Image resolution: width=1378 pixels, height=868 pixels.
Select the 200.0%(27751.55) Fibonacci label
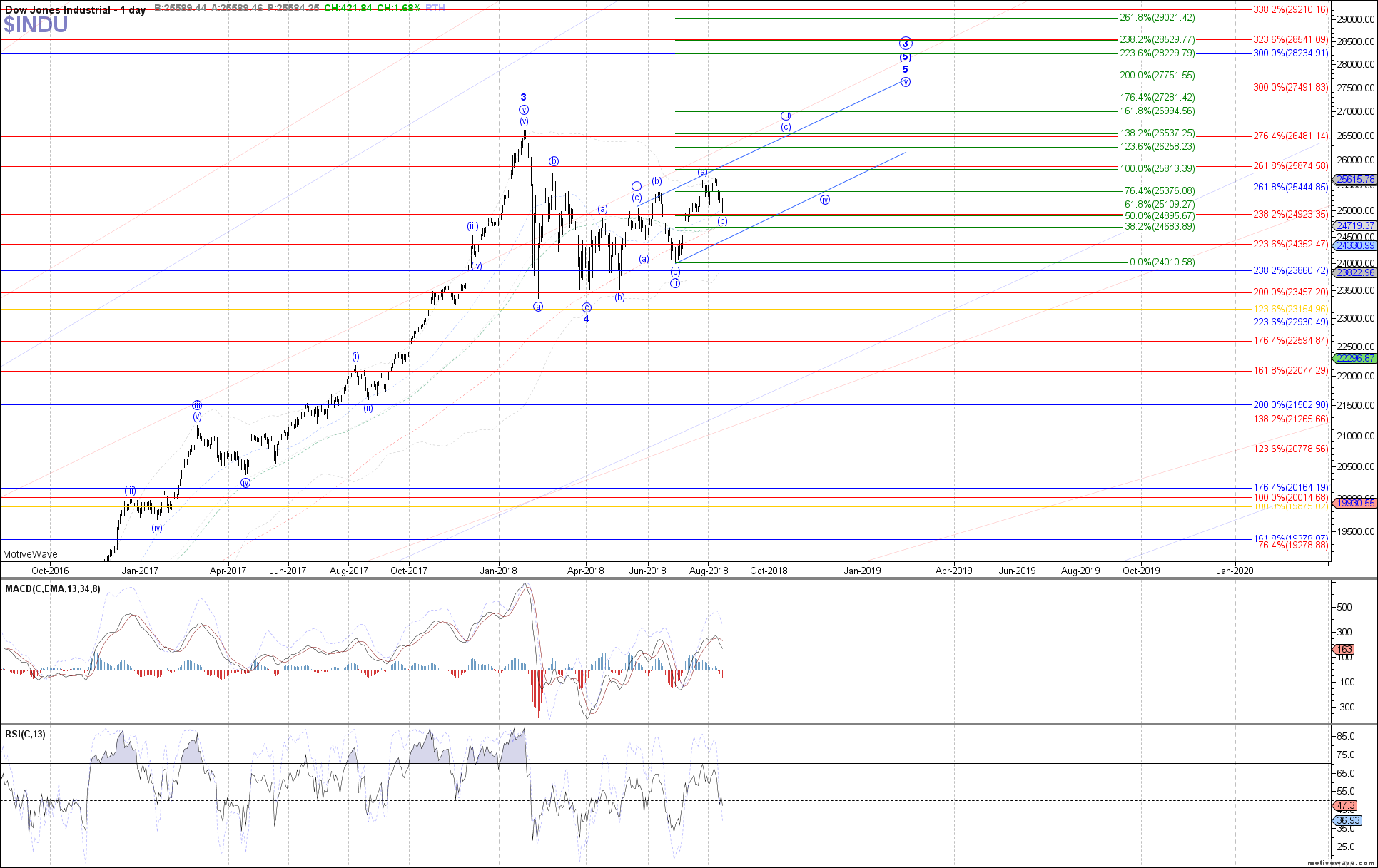1157,75
